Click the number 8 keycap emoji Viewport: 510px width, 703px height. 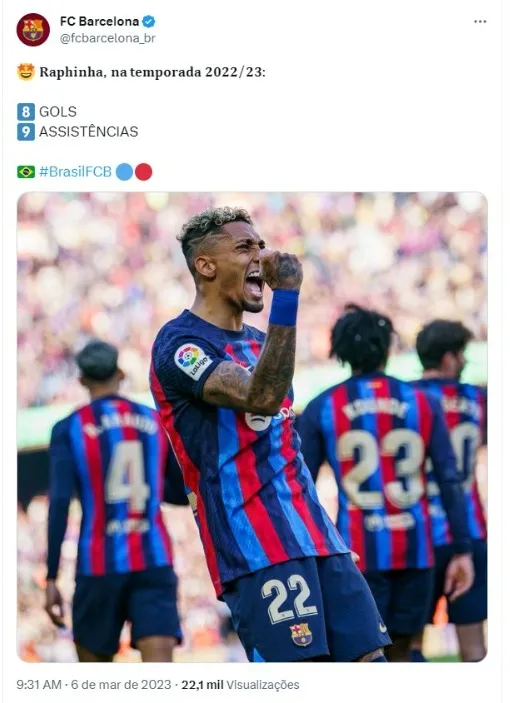[26, 112]
